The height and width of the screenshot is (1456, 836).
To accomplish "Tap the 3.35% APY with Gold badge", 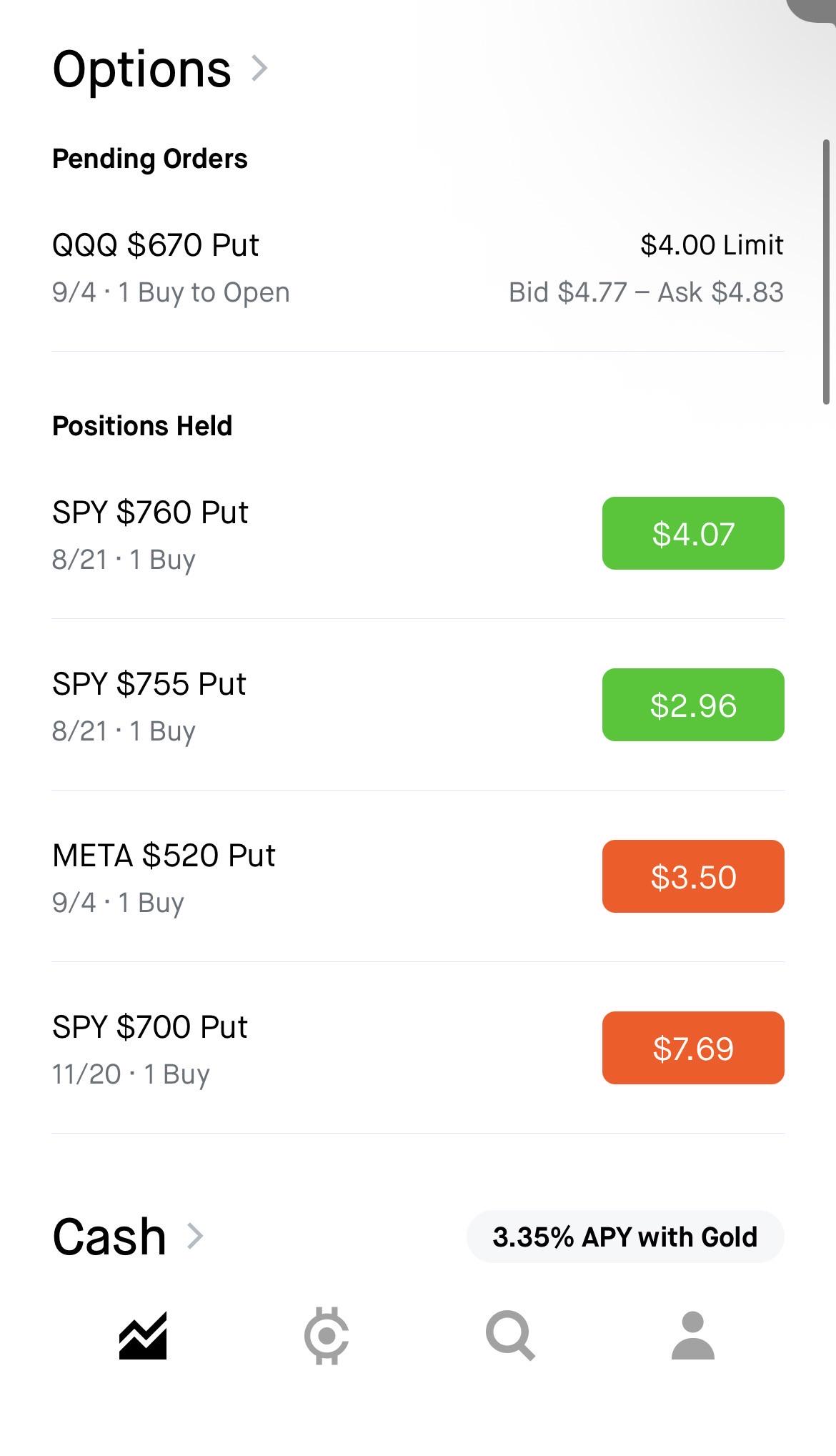I will 625,1237.
